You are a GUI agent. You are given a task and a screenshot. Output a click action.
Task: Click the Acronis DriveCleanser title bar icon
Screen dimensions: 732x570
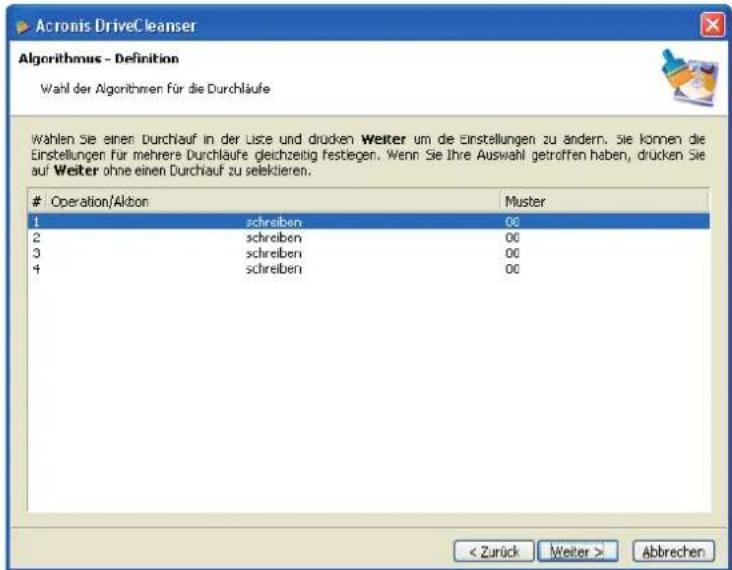point(22,26)
